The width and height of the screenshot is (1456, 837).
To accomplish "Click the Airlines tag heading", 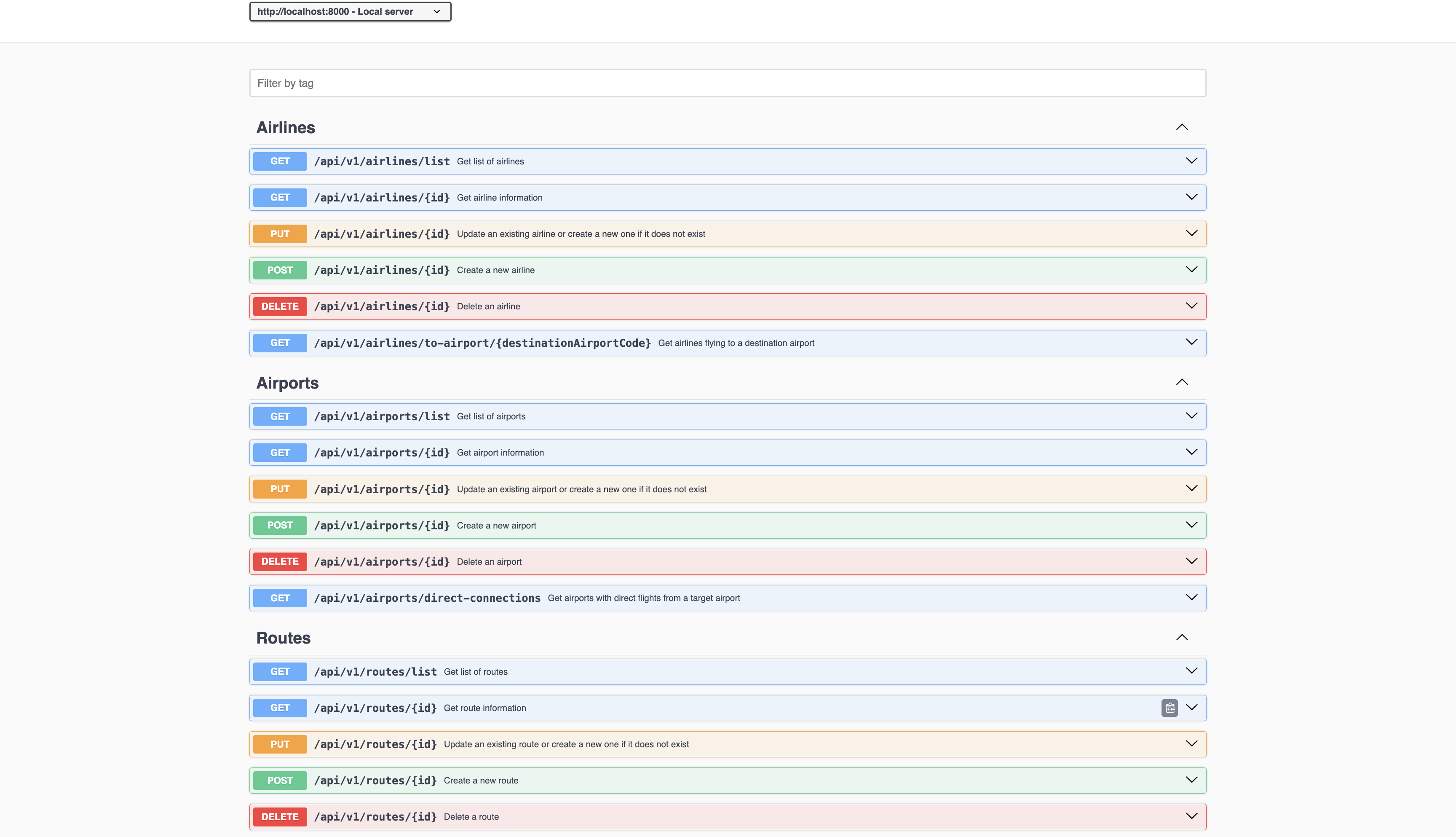I will (286, 128).
